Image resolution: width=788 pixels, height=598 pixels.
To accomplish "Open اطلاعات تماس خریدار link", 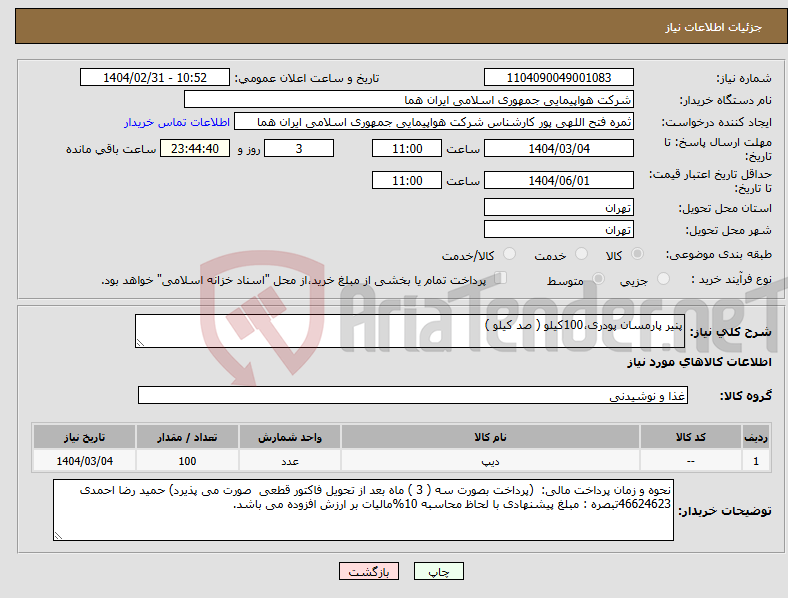I will (x=177, y=122).
